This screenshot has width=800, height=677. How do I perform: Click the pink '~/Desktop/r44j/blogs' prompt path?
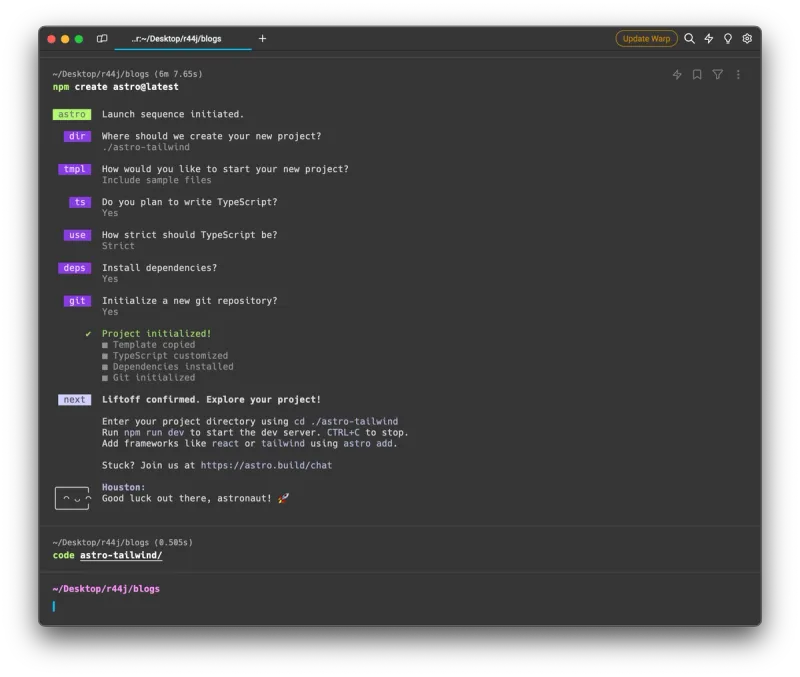pos(106,589)
